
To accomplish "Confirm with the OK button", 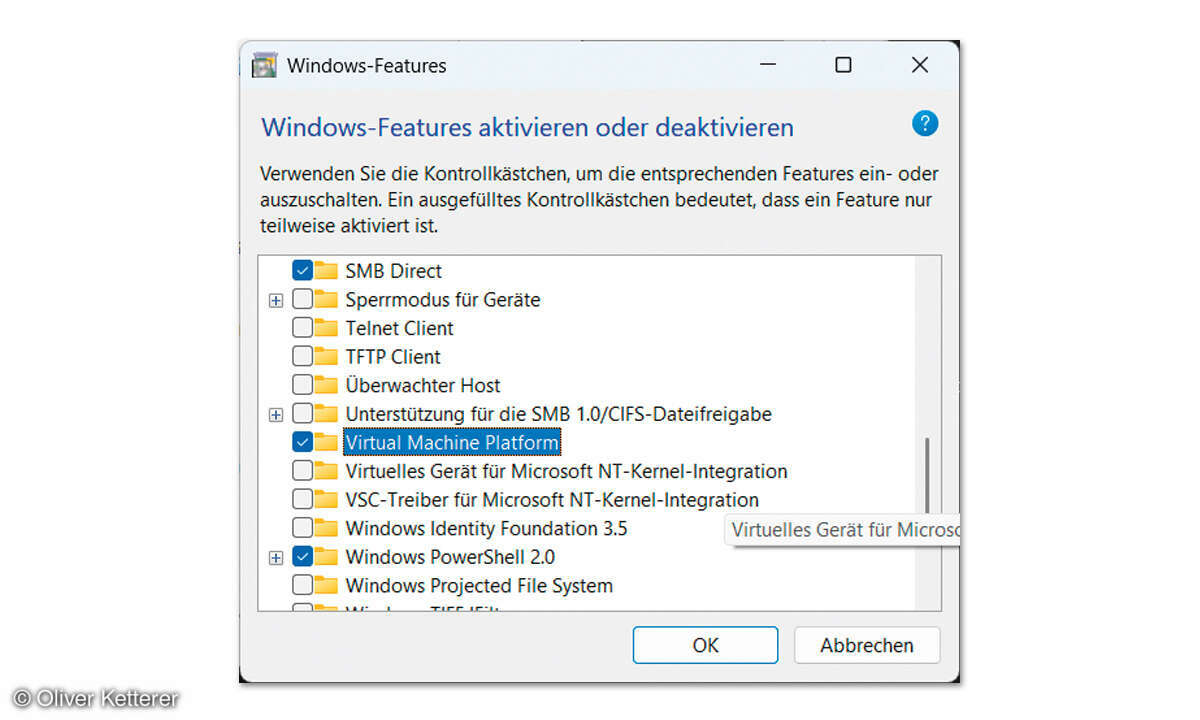I will 705,645.
